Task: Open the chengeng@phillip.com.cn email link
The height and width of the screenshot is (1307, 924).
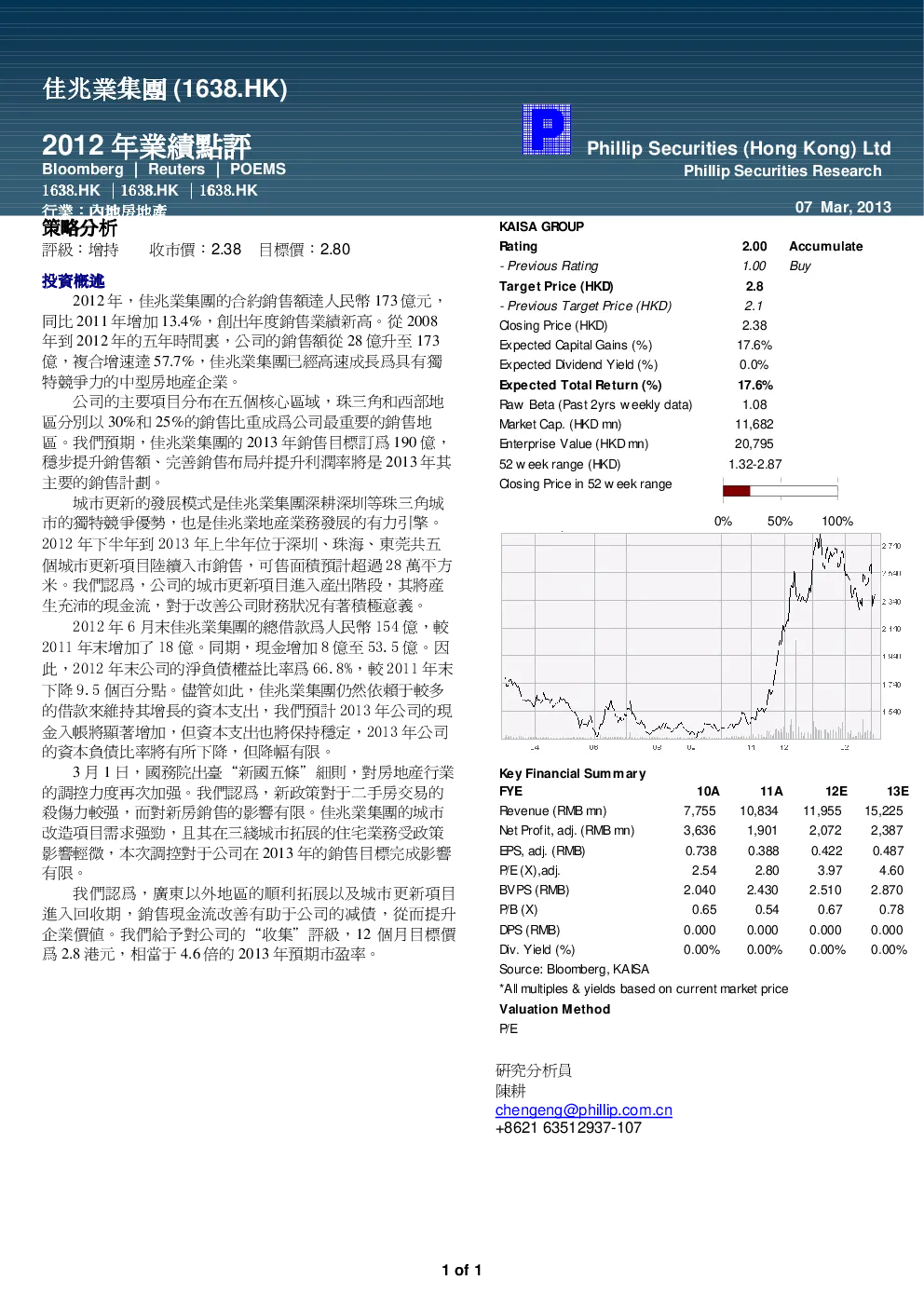Action: click(583, 1110)
